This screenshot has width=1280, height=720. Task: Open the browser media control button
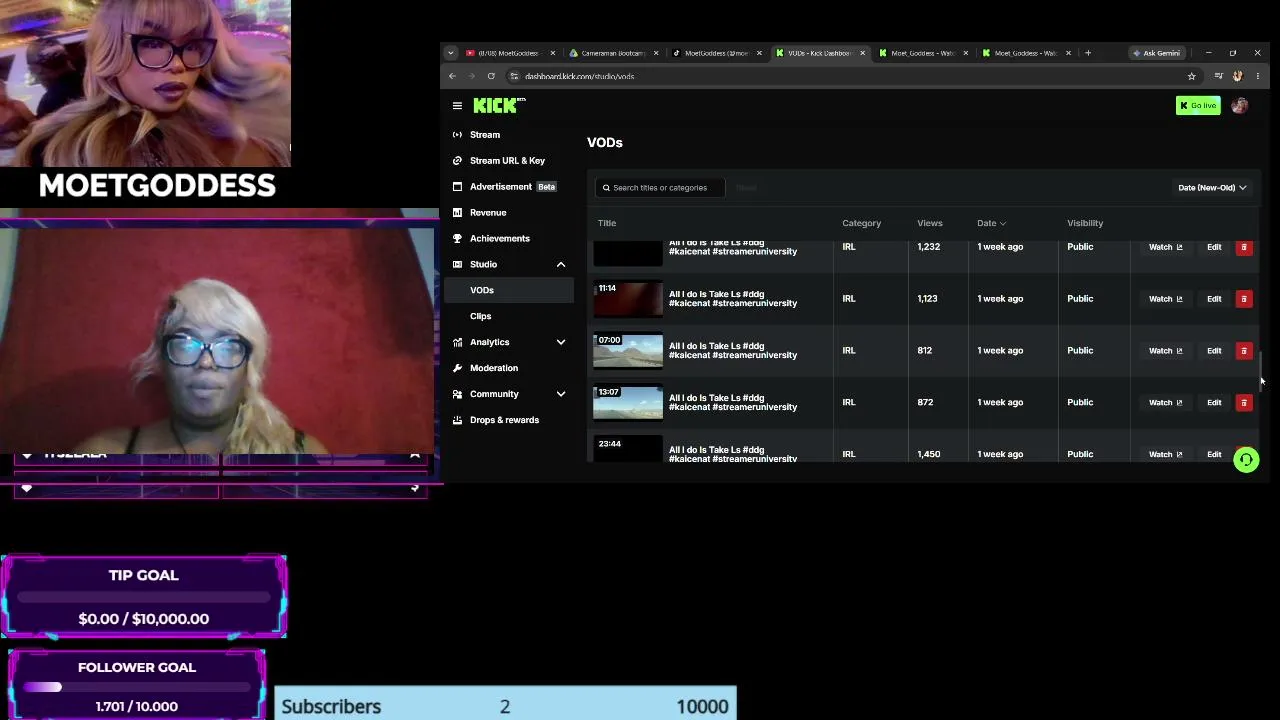(1218, 76)
